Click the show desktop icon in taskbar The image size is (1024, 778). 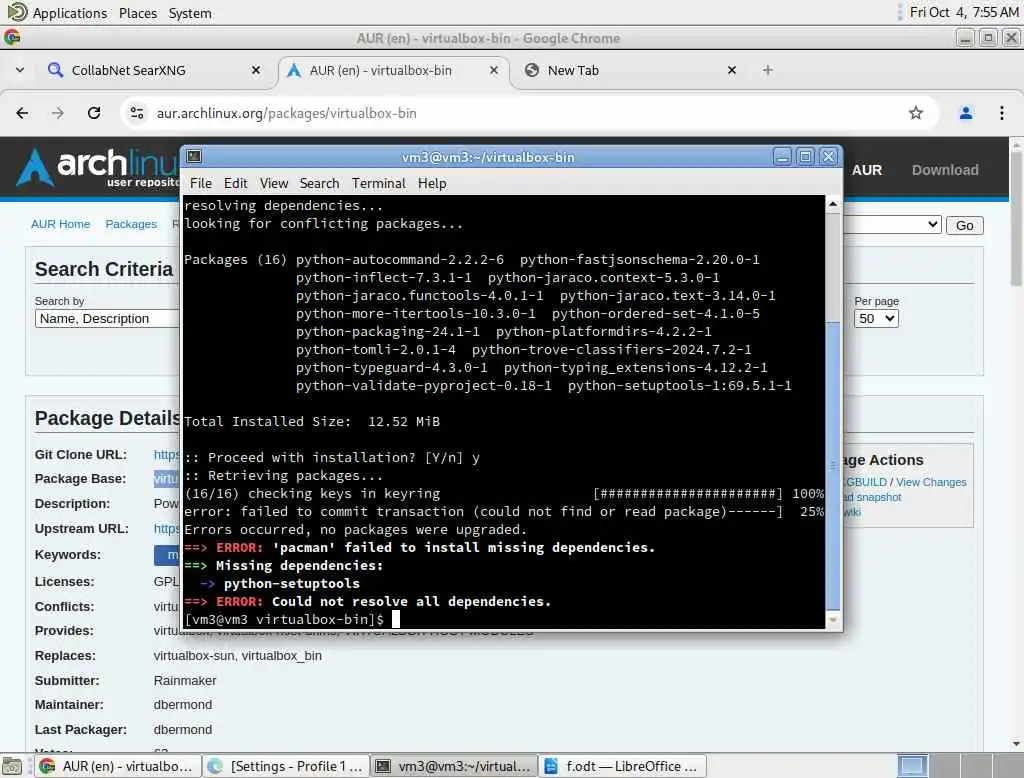(12, 766)
